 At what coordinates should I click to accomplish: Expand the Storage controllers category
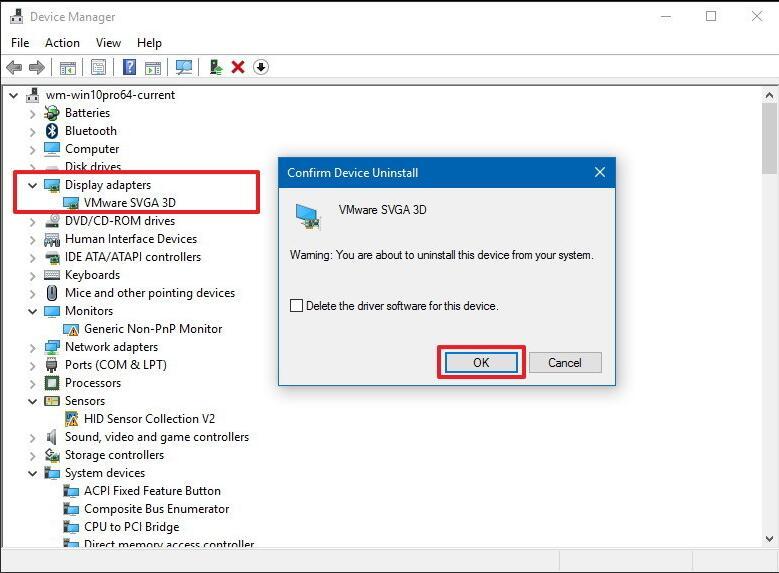pos(32,456)
